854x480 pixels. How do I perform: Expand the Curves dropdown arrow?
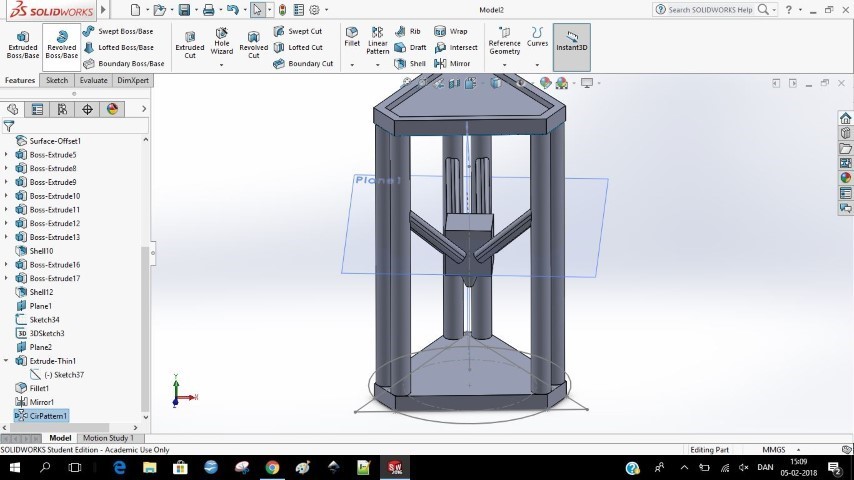tap(537, 65)
